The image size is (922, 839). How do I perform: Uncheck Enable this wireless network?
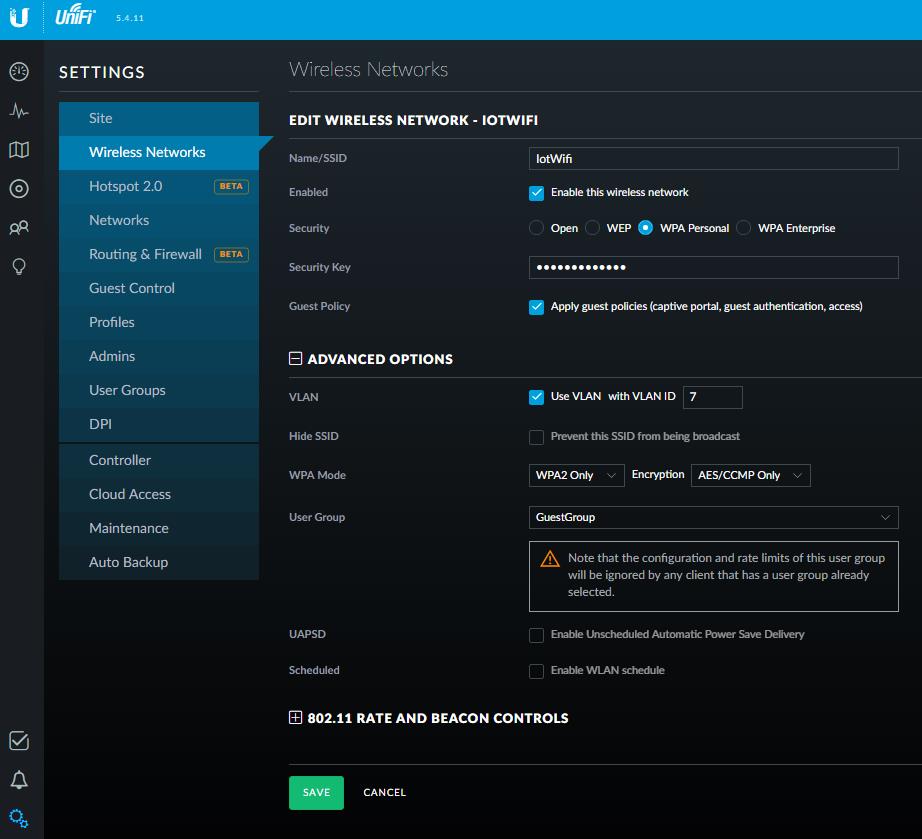pyautogui.click(x=537, y=192)
